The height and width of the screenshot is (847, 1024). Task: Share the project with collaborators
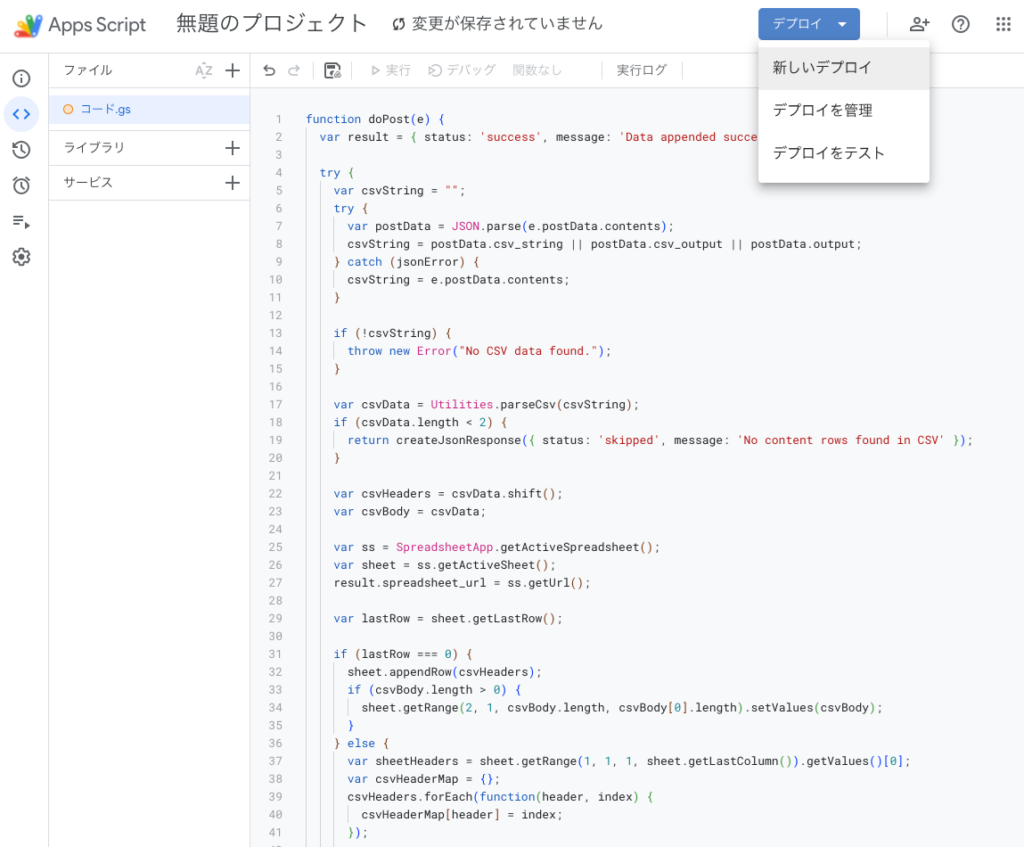(919, 23)
